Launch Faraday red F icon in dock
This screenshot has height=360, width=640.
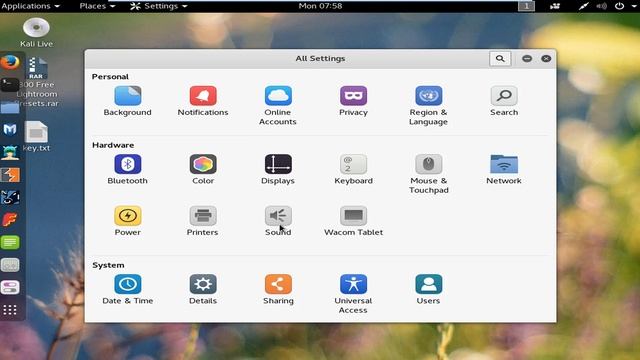pos(10,220)
